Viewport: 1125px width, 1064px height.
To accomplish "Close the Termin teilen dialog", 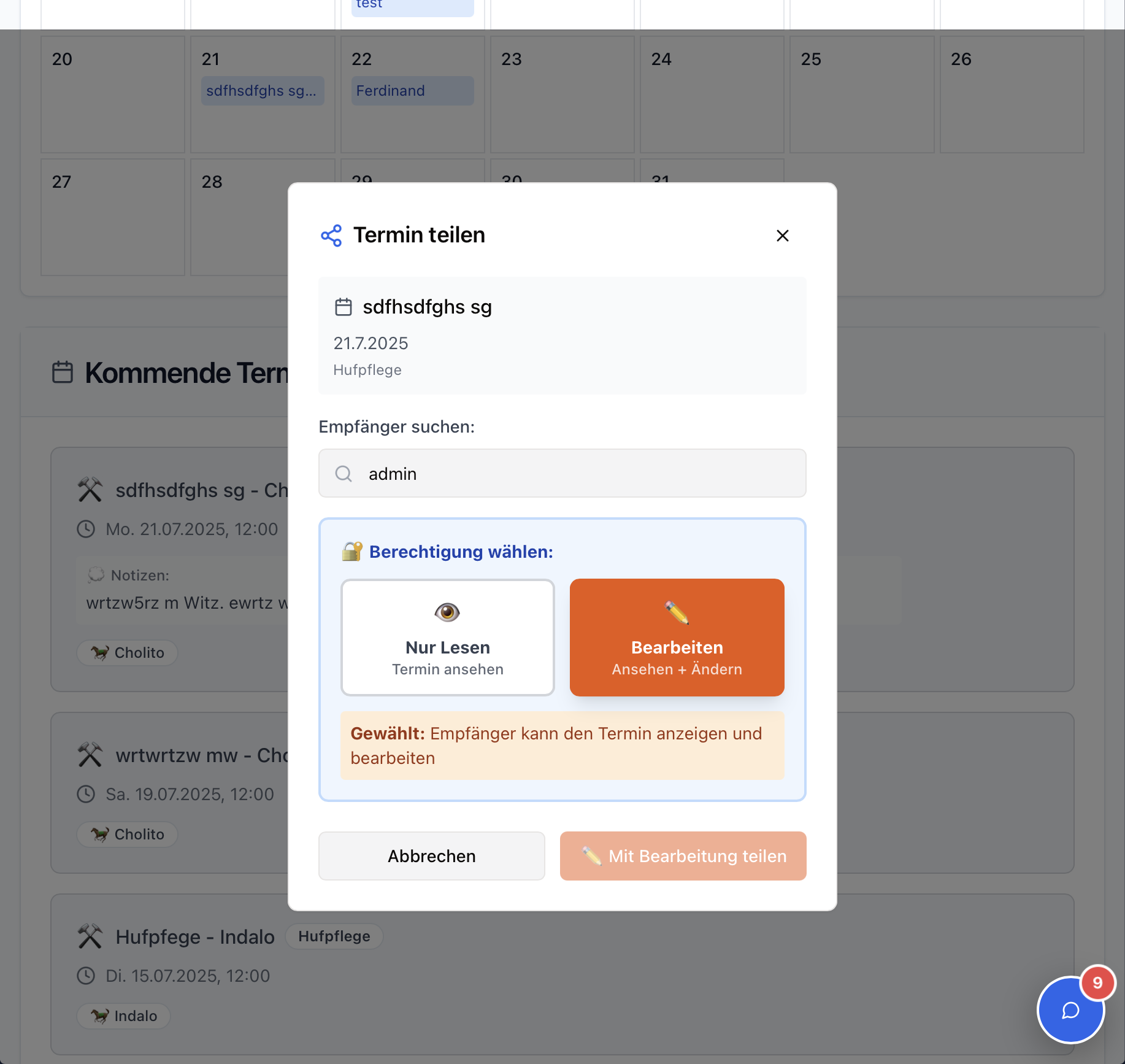I will [782, 236].
